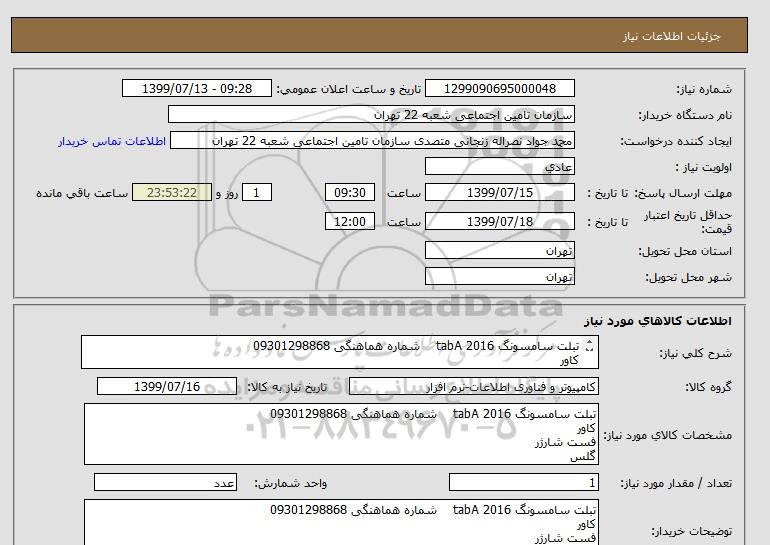This screenshot has height=545, width=770.
Task: Click the شماره نیاز field 1299090695000048
Action: 499,89
